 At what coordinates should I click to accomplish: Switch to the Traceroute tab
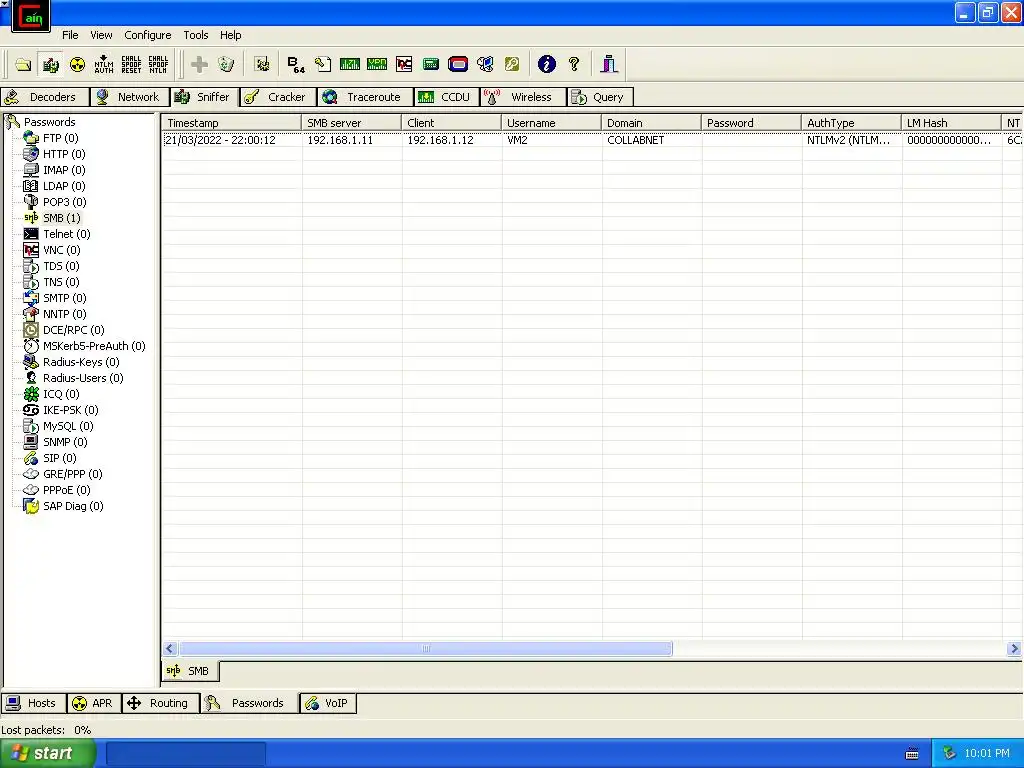point(365,97)
